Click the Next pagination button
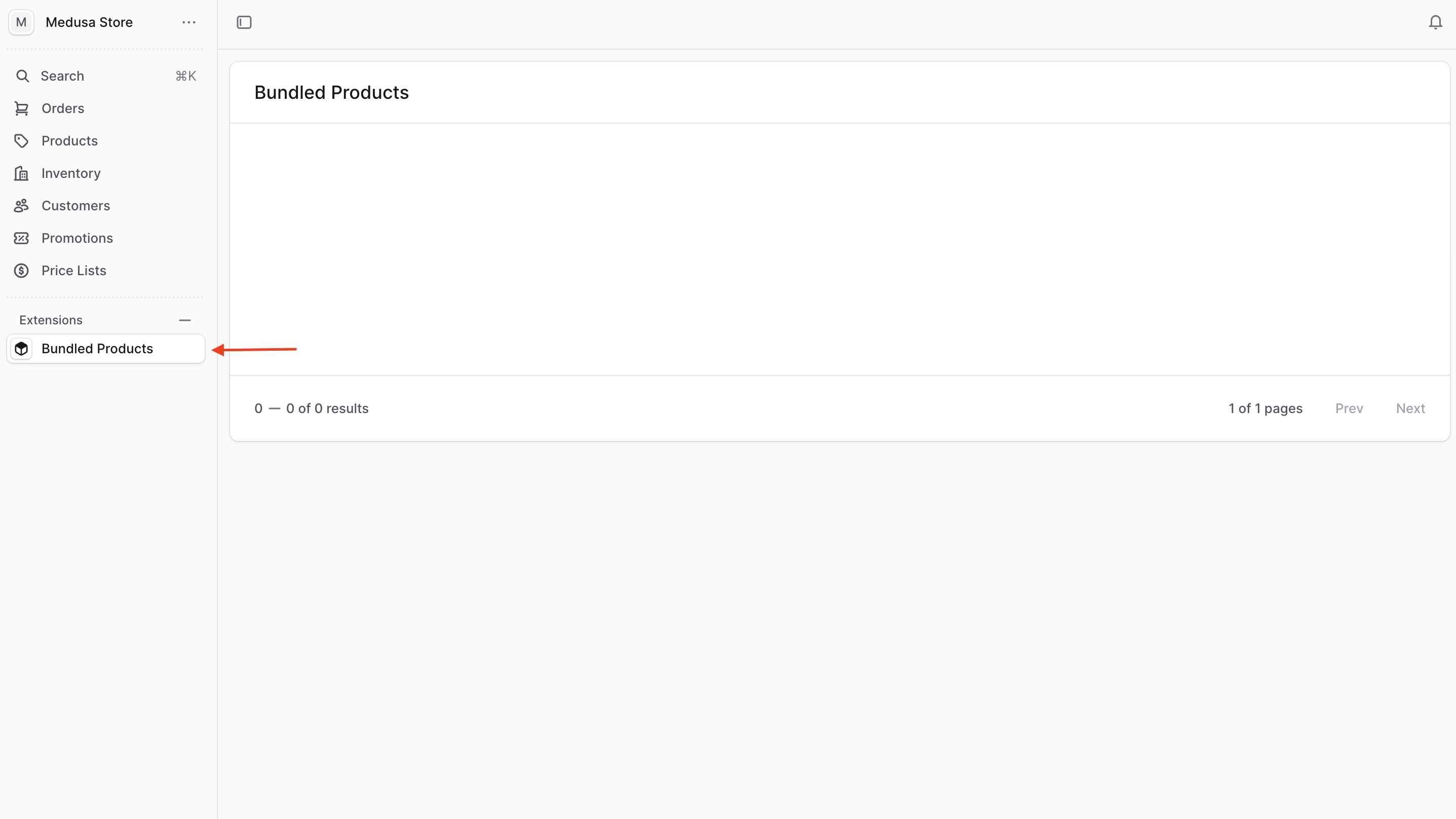The height and width of the screenshot is (819, 1456). [1410, 408]
